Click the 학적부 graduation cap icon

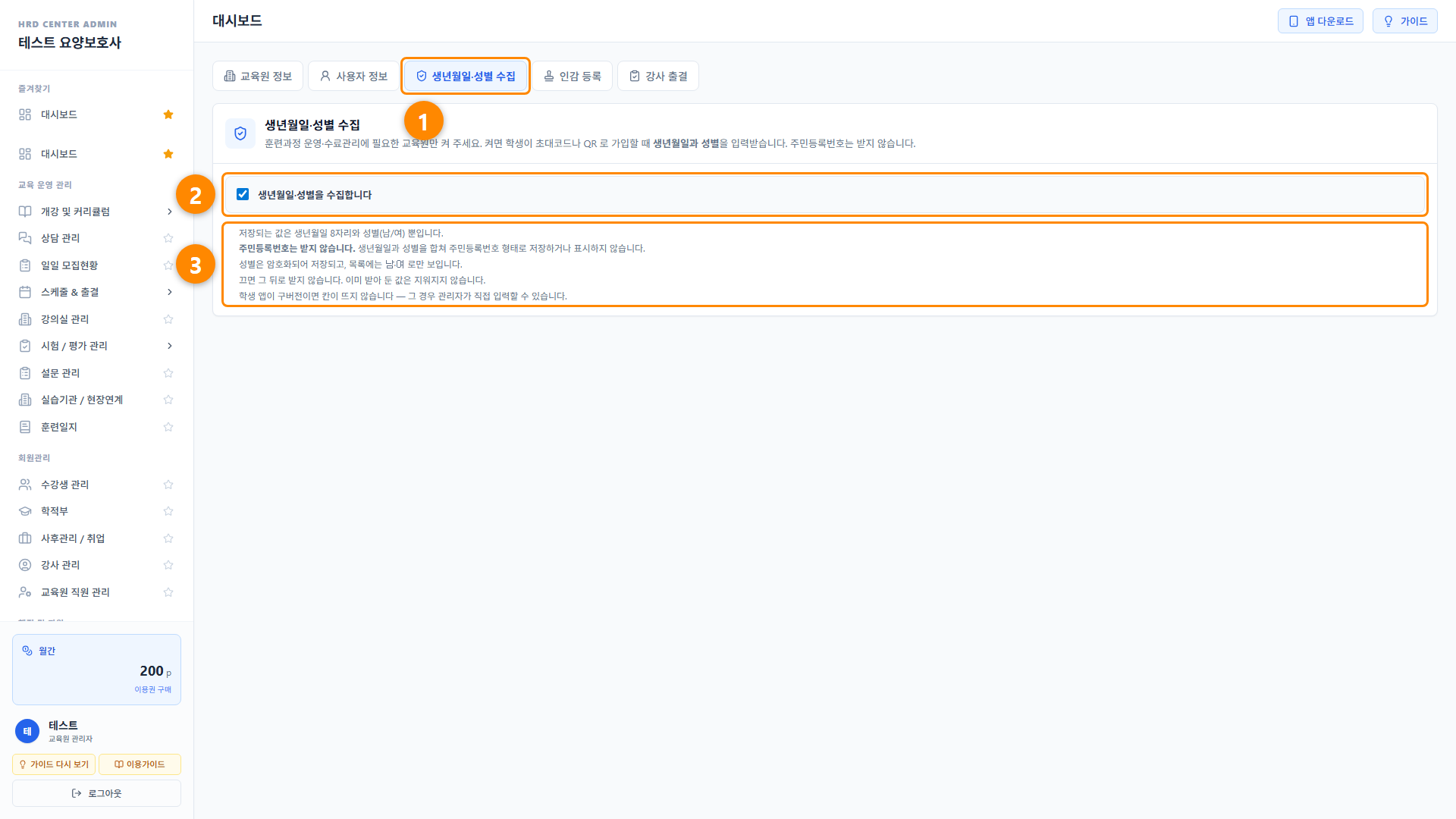coord(25,511)
